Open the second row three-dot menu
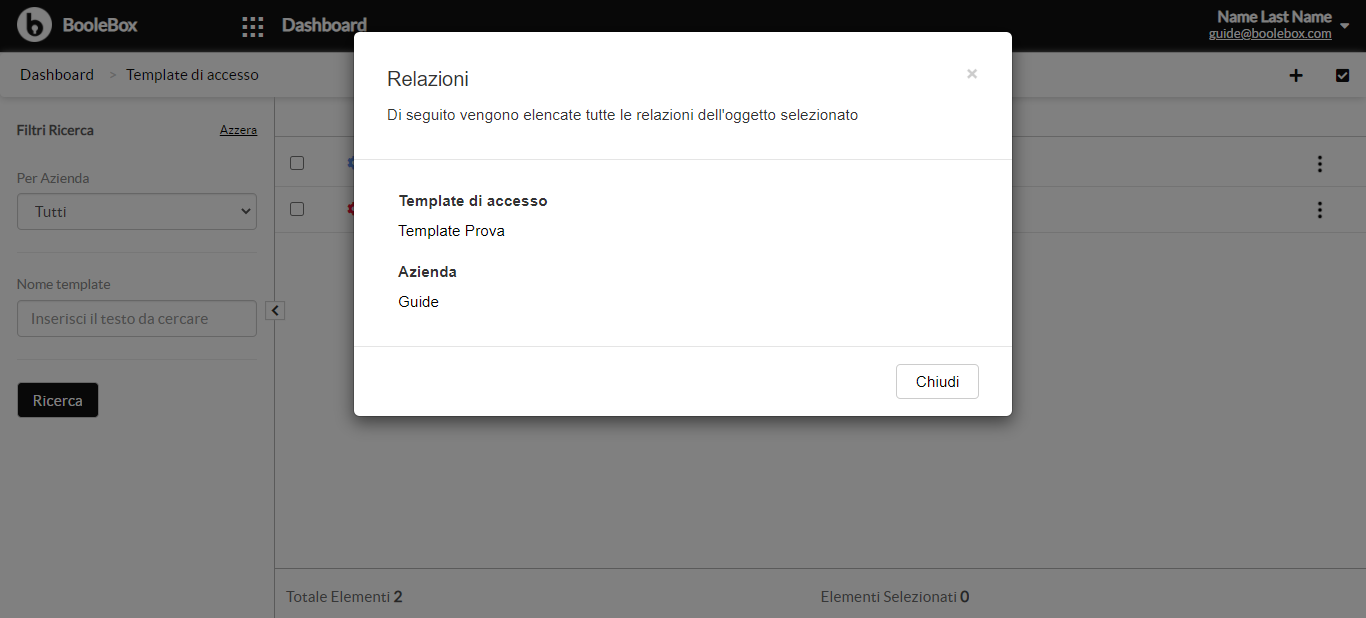The width and height of the screenshot is (1366, 618). (1320, 210)
